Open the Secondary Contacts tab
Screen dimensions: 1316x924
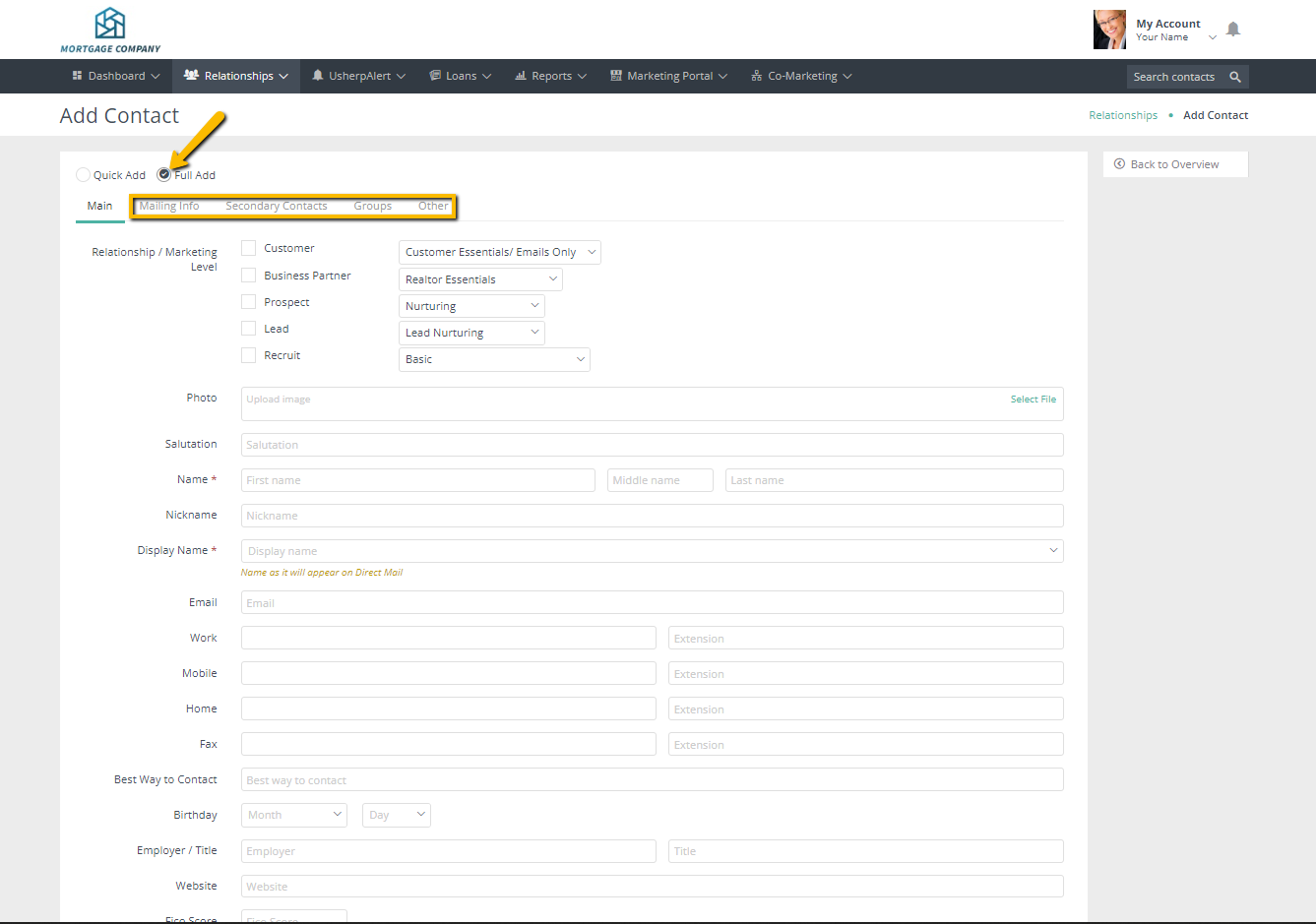point(276,206)
